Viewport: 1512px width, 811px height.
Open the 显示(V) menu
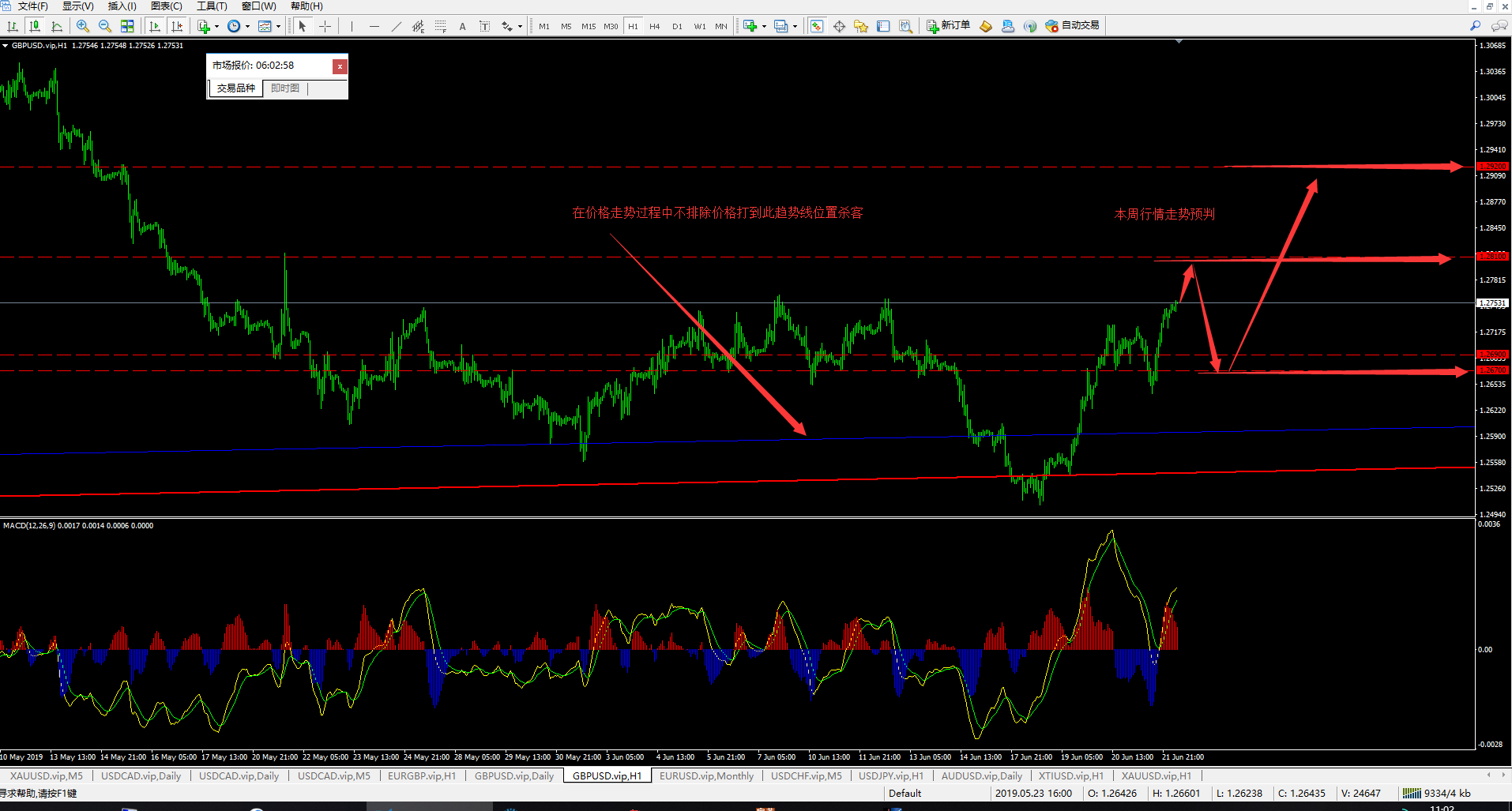tap(77, 6)
